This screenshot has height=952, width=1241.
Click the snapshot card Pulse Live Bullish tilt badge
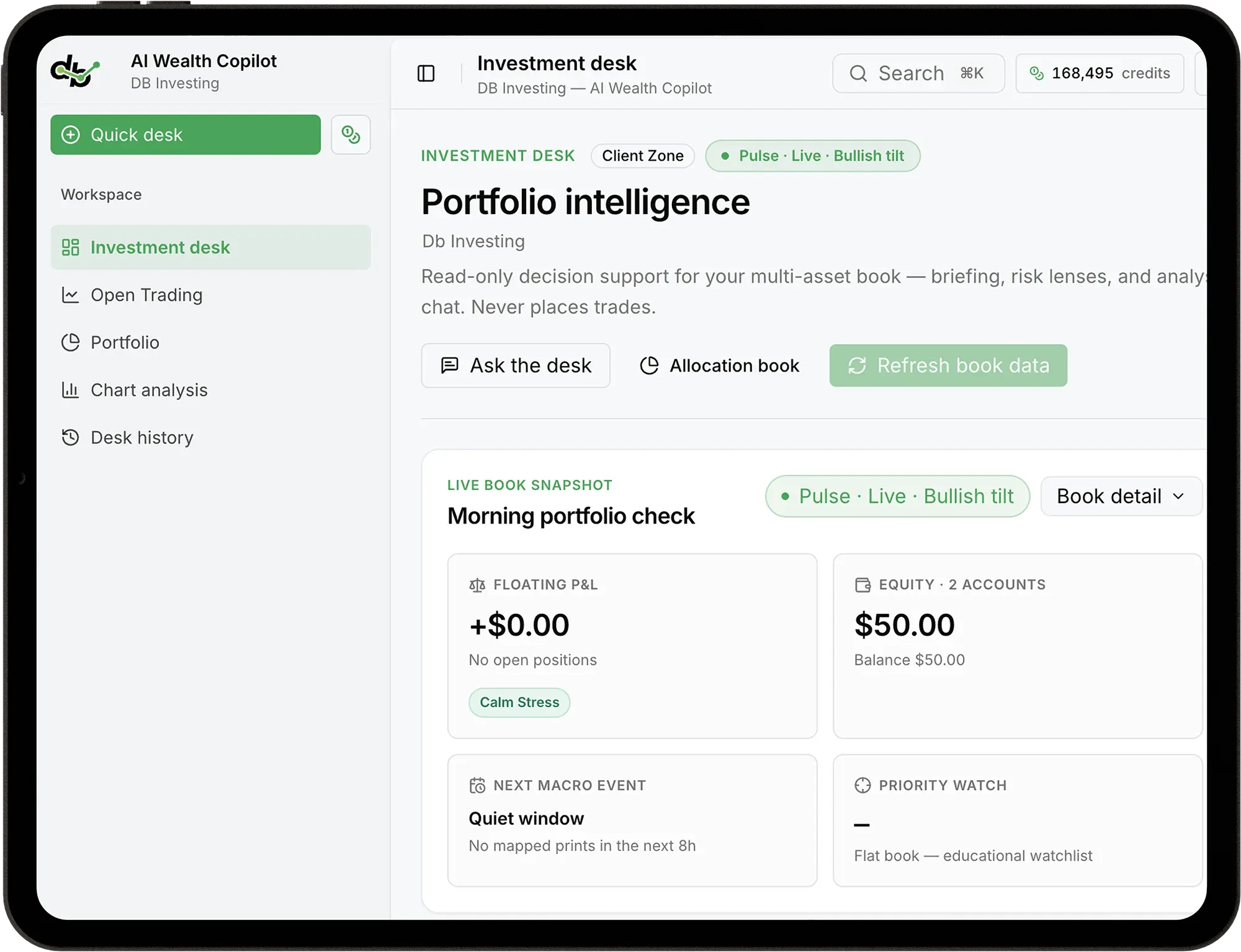(897, 496)
